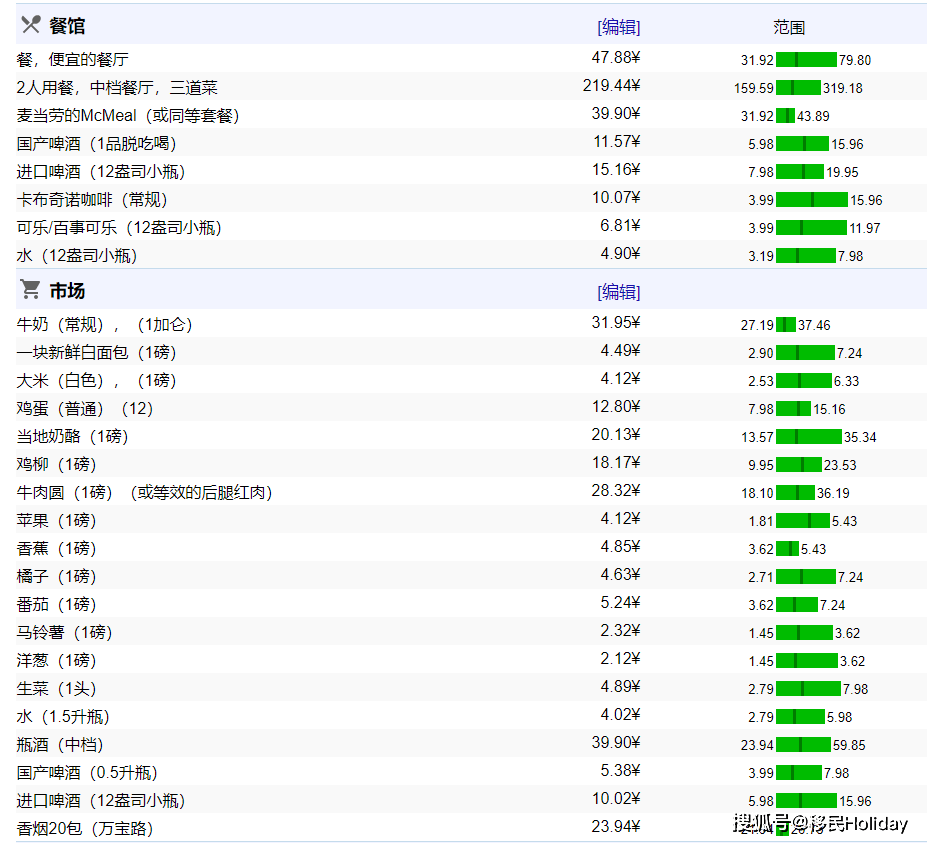The width and height of the screenshot is (927, 843).
Task: Select 瓶酒（中档）row label
Action: 60,744
